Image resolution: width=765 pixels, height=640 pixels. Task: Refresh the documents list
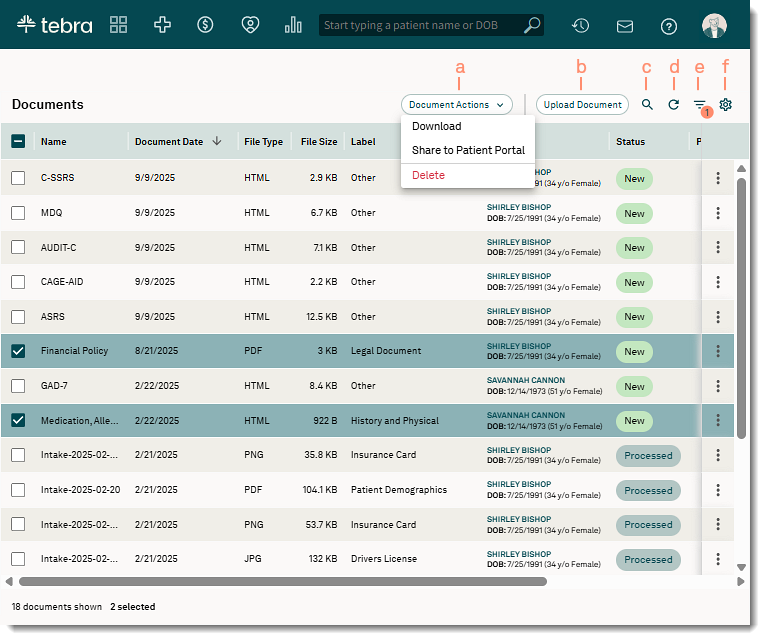tap(674, 104)
